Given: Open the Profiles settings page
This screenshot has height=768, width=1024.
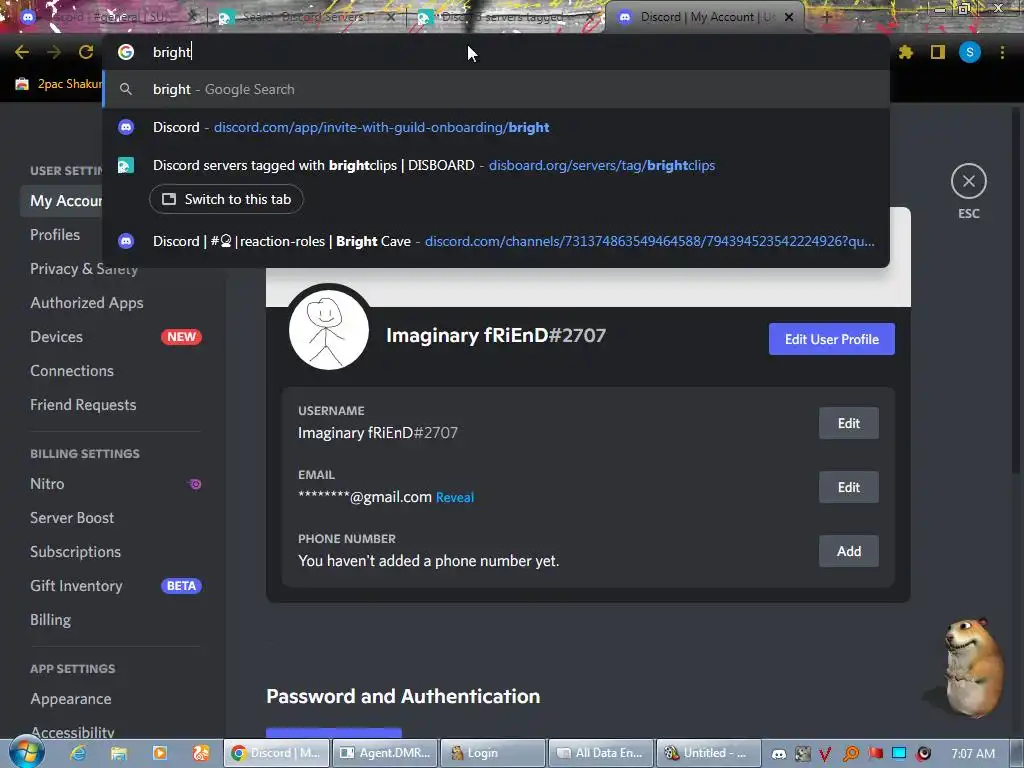Looking at the screenshot, I should [55, 234].
